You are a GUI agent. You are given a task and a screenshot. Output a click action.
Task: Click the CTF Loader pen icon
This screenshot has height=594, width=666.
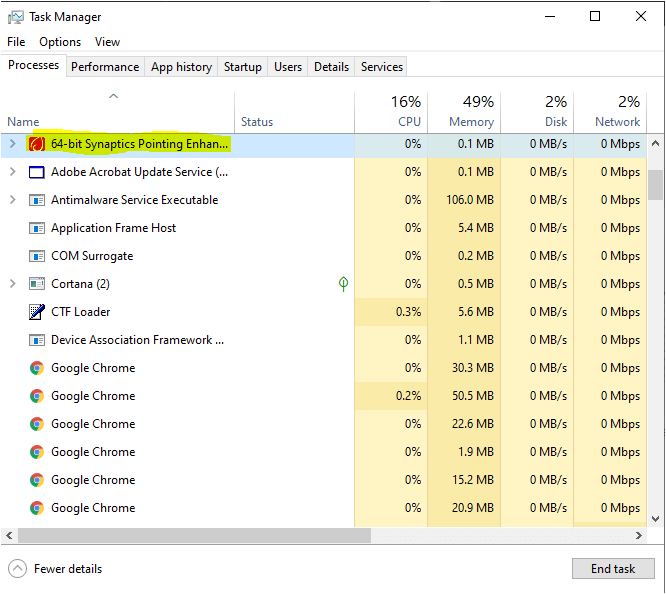point(37,312)
